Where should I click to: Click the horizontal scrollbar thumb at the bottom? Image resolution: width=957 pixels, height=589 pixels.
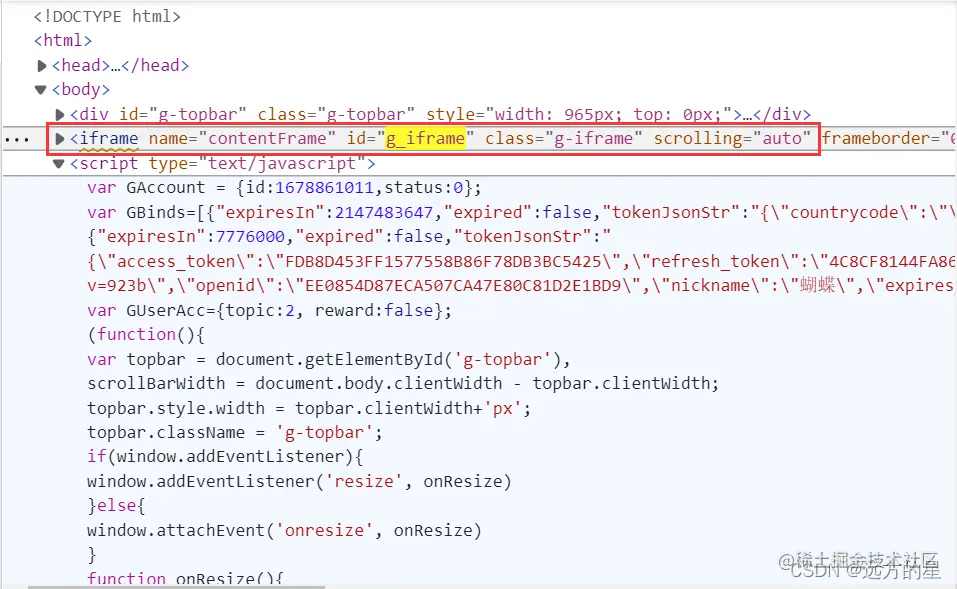click(176, 587)
